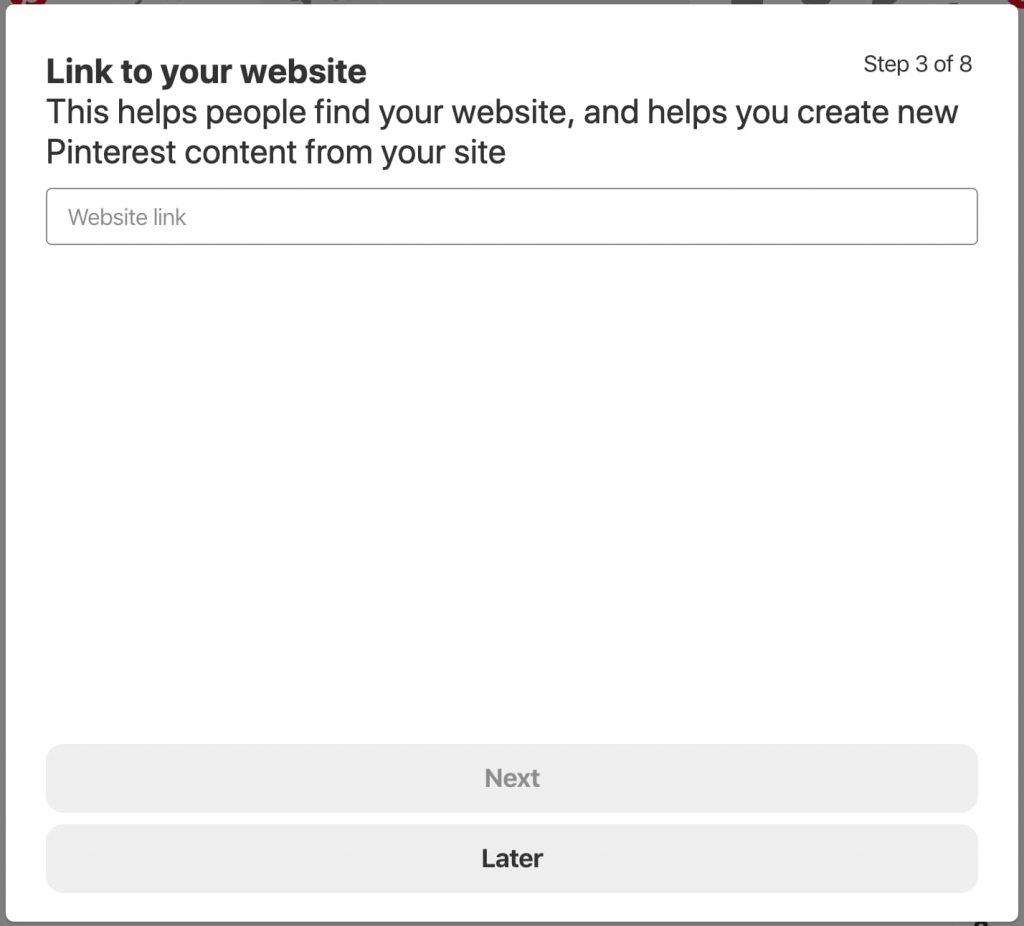
Task: Choose Later to skip linking website
Action: point(511,858)
